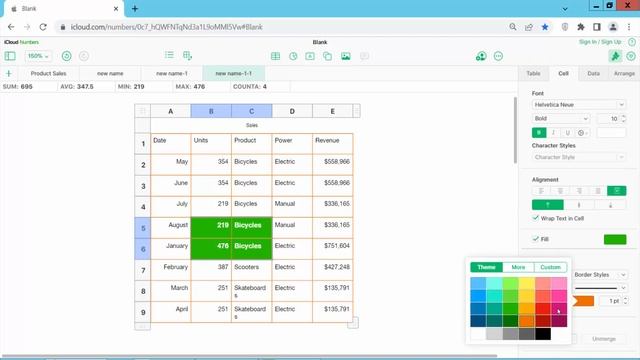Image resolution: width=640 pixels, height=360 pixels.
Task: Open the more options ellipsis icon
Action: pos(498,56)
